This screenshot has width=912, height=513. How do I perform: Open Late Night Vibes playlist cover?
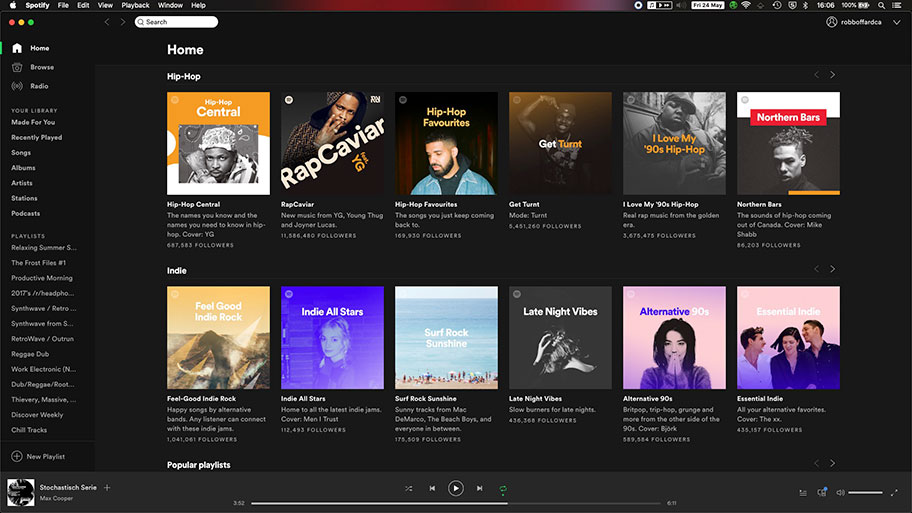[x=560, y=337]
